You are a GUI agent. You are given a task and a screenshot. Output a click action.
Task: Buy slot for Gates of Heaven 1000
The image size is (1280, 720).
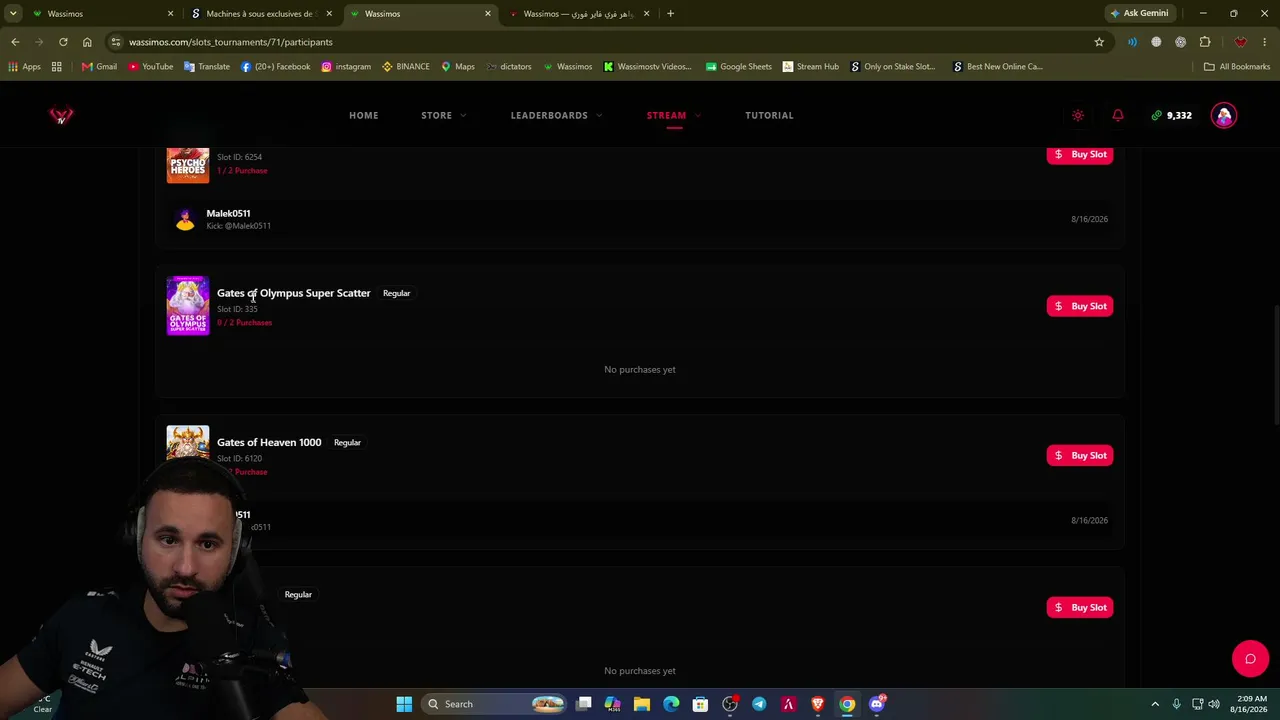click(1080, 455)
